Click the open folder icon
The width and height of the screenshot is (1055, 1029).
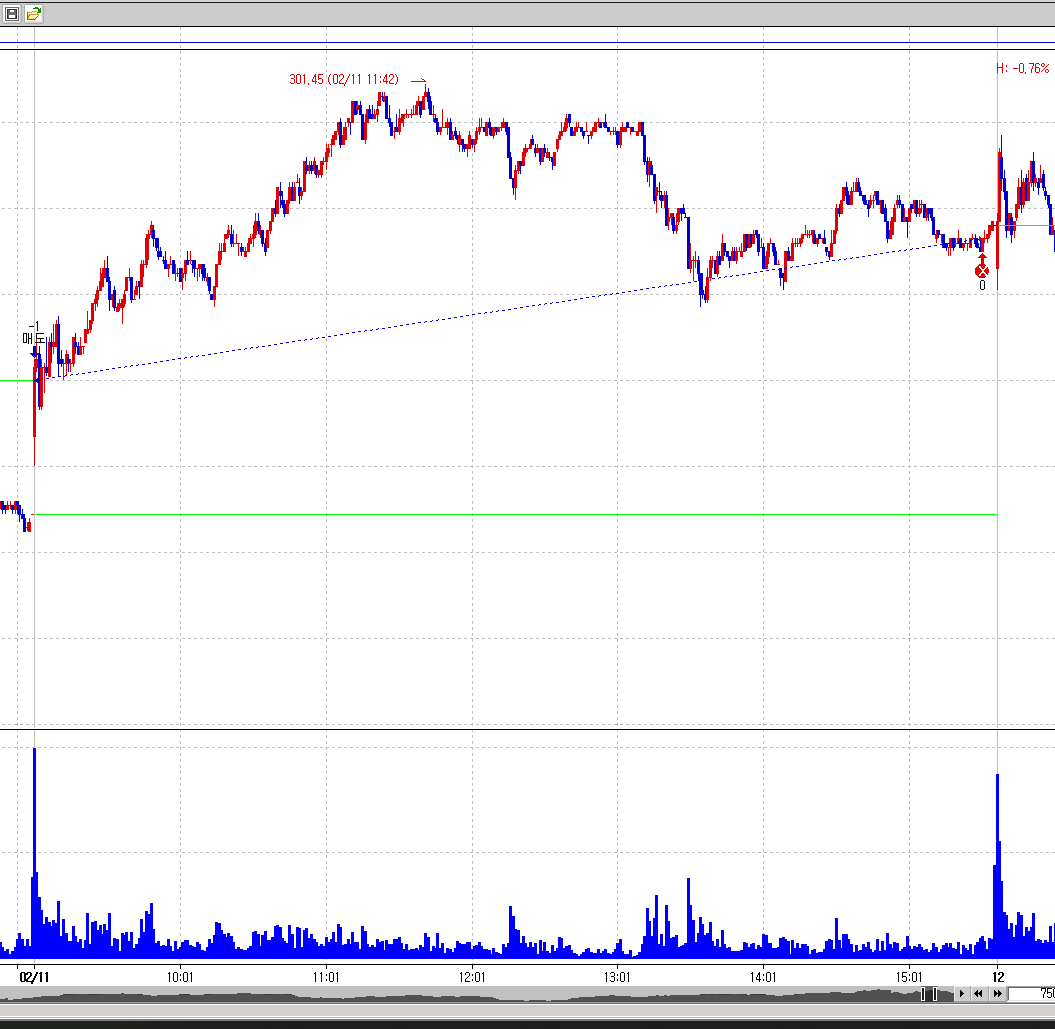pos(34,14)
